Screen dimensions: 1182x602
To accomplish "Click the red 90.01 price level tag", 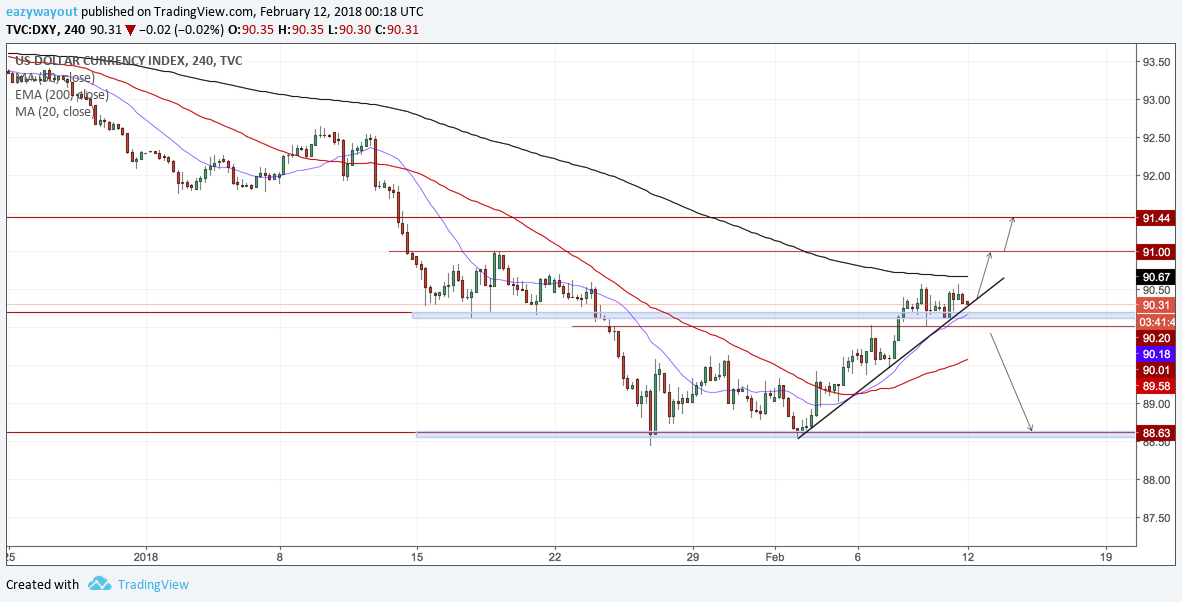I will click(1156, 370).
